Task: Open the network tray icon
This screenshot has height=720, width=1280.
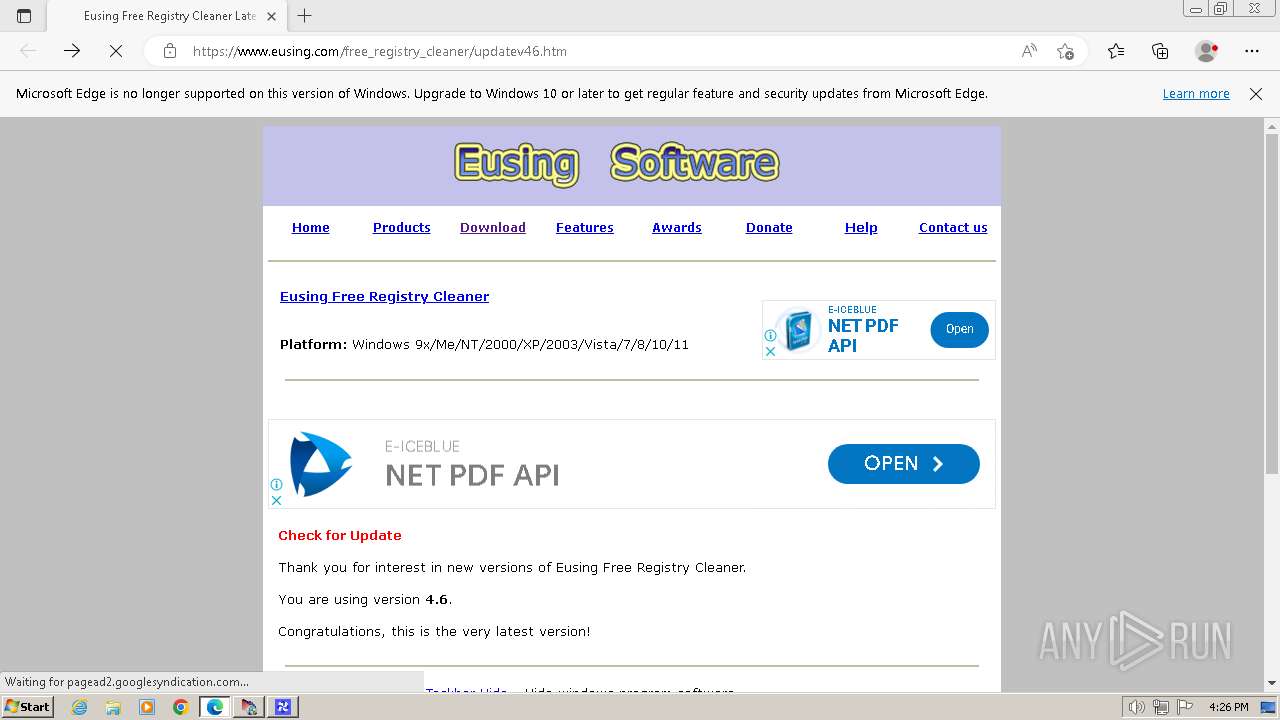Action: pyautogui.click(x=1160, y=707)
